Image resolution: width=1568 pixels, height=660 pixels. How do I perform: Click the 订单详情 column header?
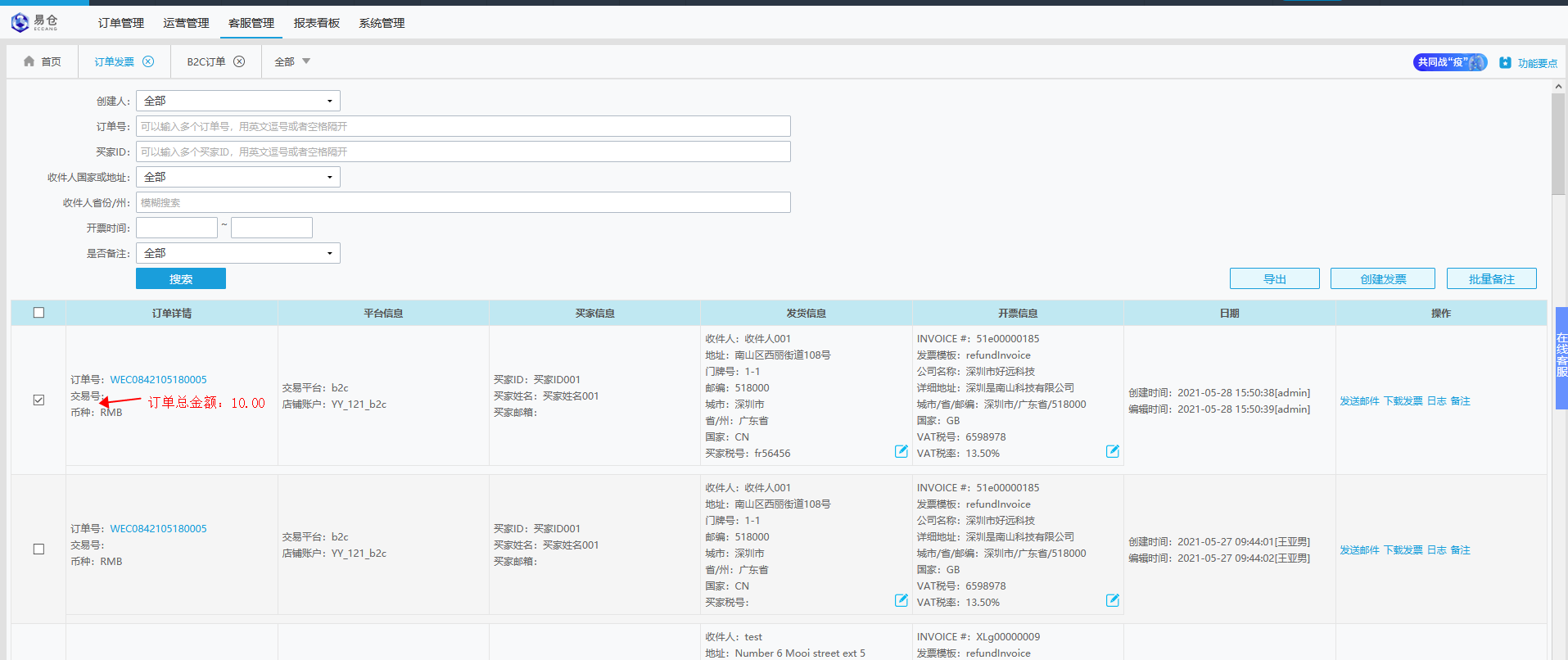pyautogui.click(x=172, y=314)
